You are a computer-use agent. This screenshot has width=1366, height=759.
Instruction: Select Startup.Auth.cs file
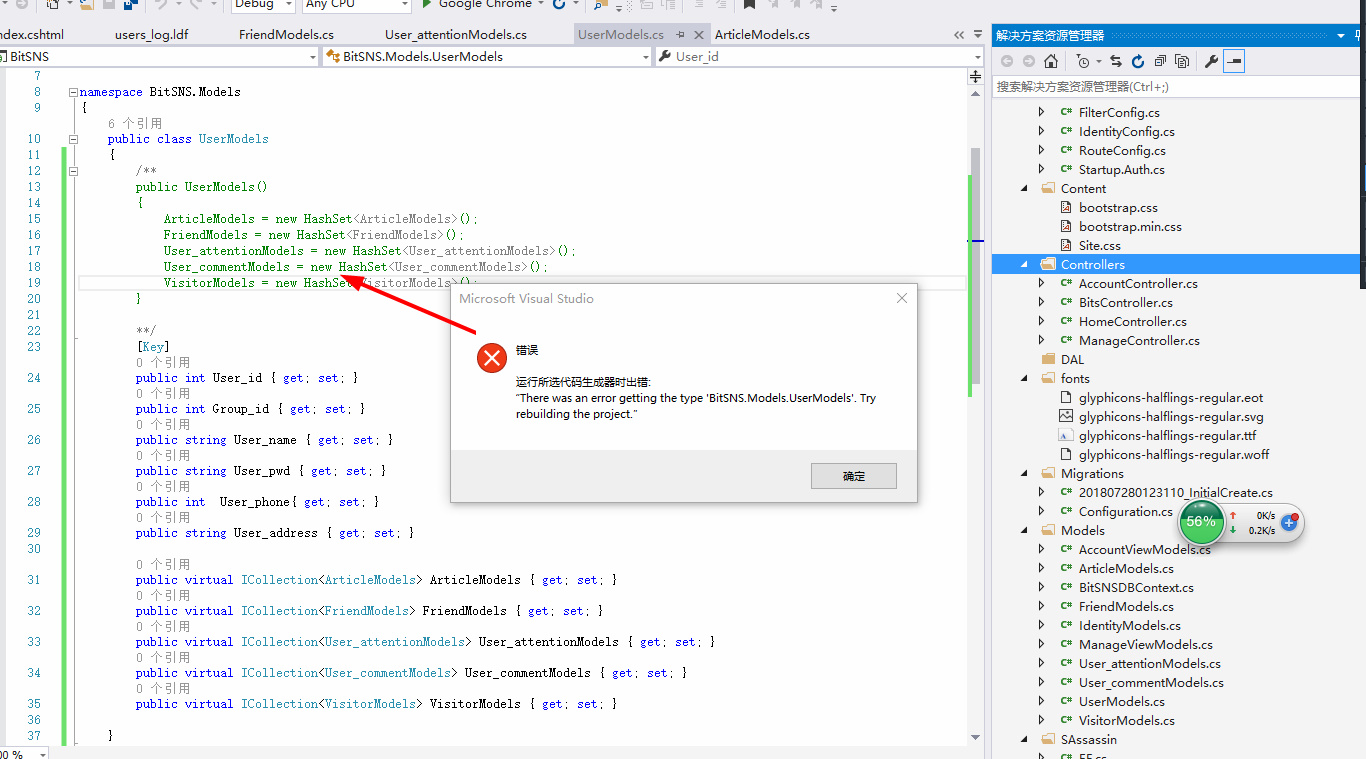point(1122,169)
